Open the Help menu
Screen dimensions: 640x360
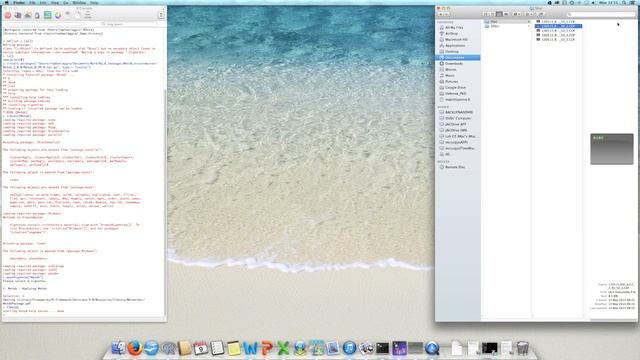pos(94,2)
